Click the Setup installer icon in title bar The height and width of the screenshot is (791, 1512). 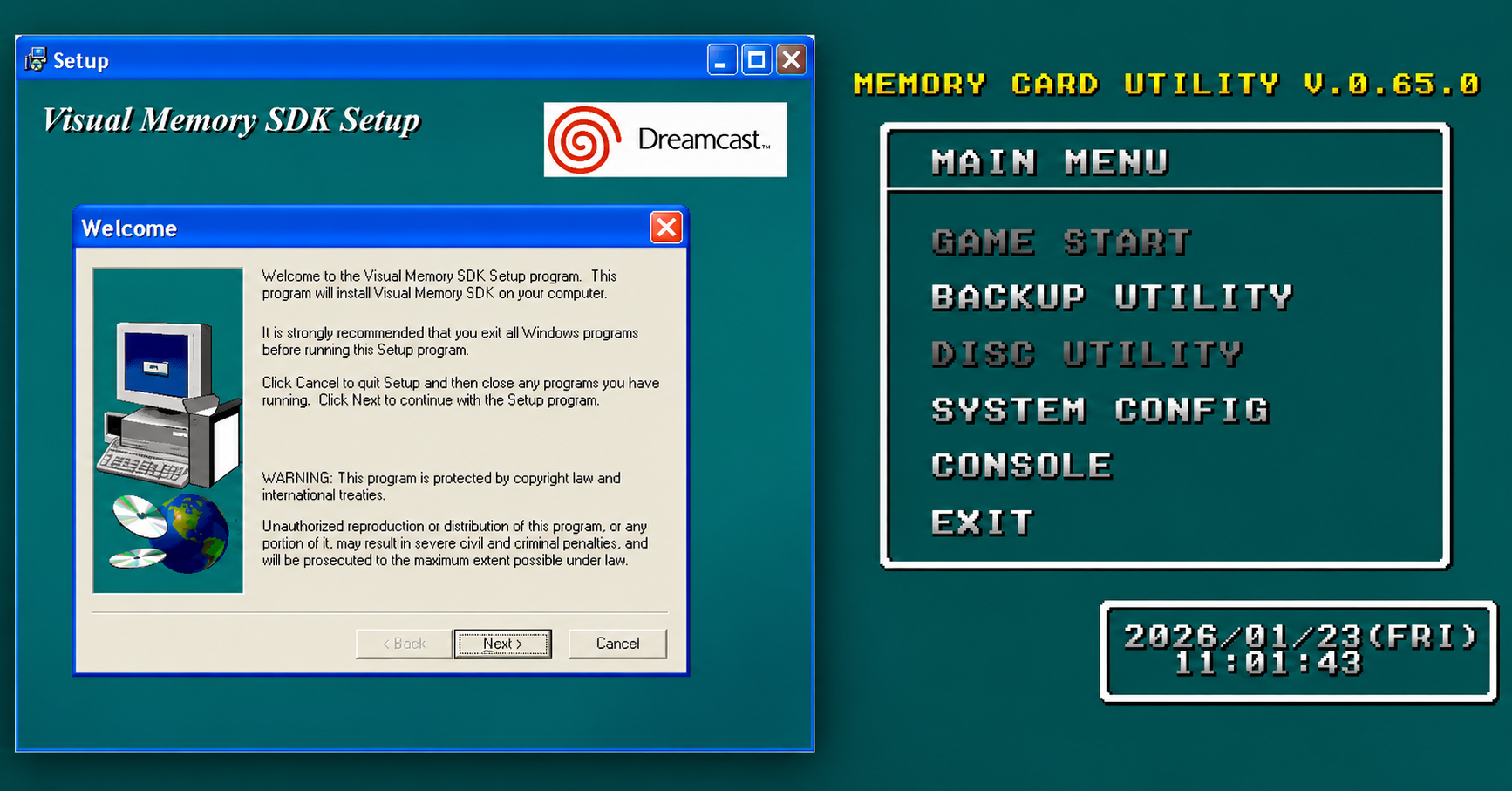[x=36, y=59]
